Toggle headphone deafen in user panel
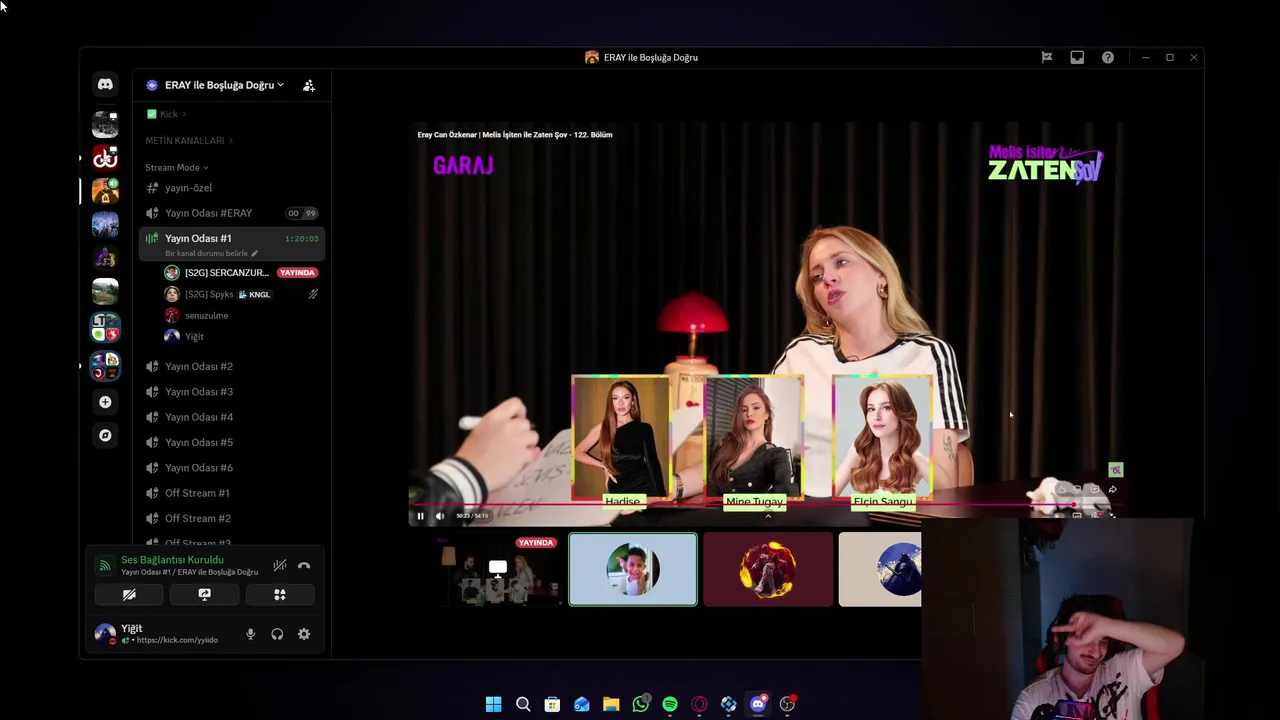 tap(277, 634)
